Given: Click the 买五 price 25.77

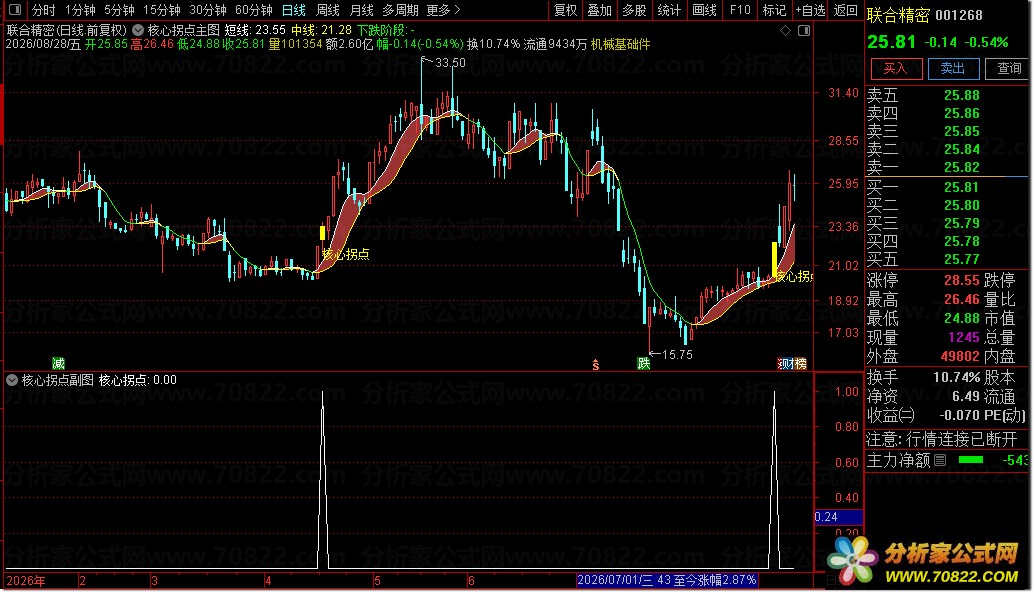Looking at the screenshot, I should coord(962,260).
